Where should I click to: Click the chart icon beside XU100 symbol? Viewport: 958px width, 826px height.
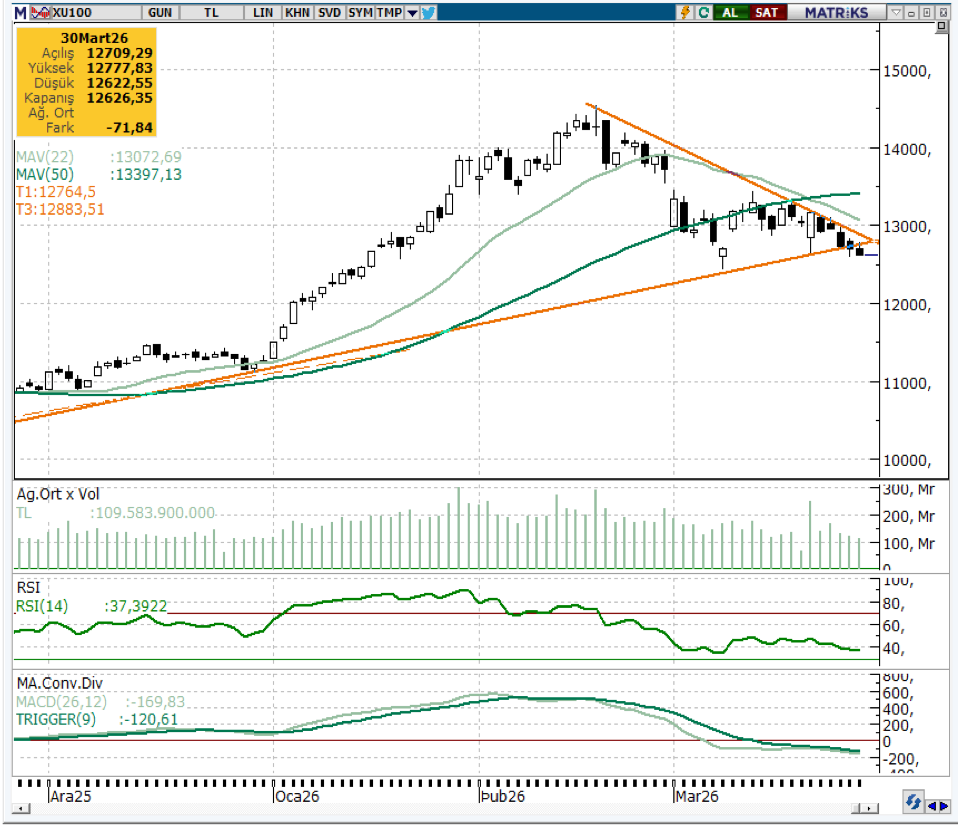pyautogui.click(x=40, y=12)
